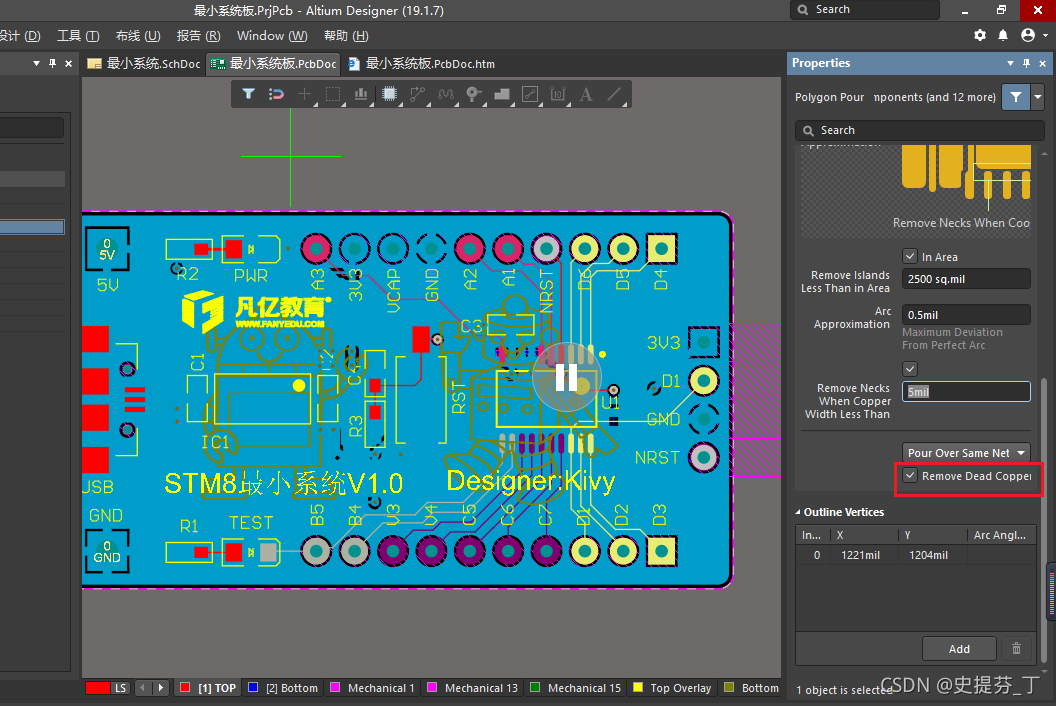Click the Add vertex button
This screenshot has height=706, width=1056.
pos(959,649)
